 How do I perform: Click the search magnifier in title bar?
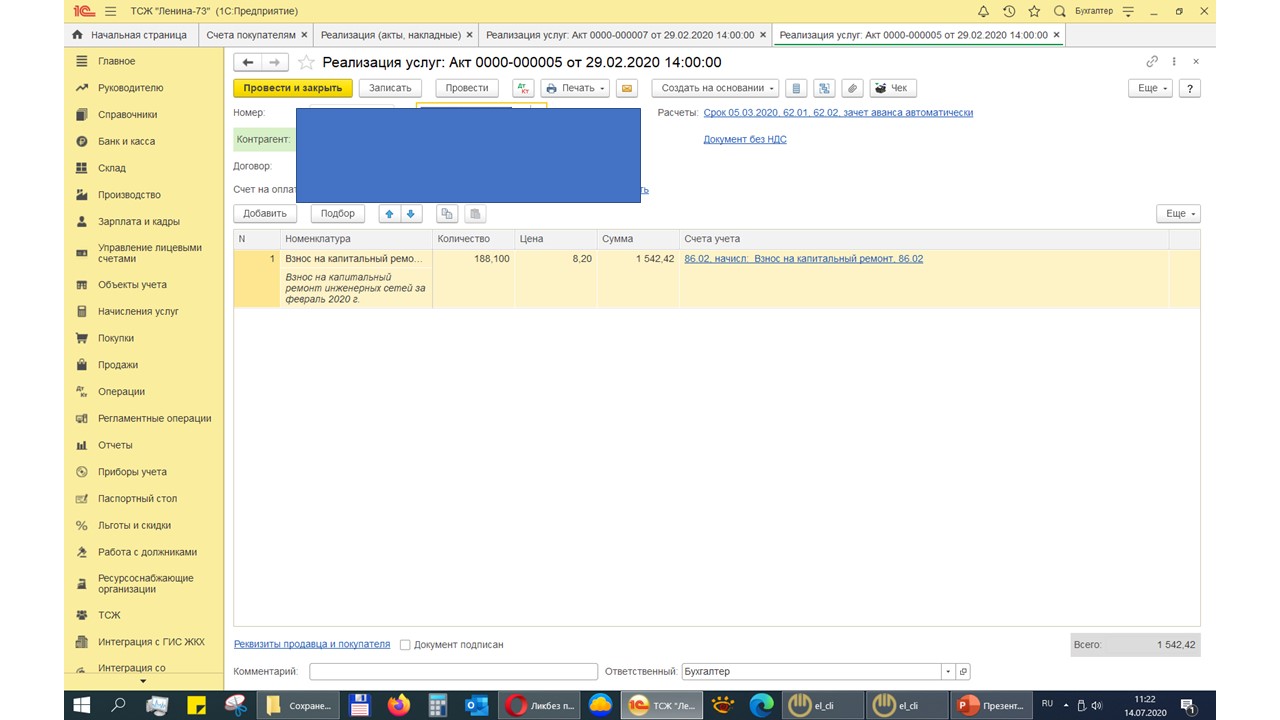pos(1059,11)
